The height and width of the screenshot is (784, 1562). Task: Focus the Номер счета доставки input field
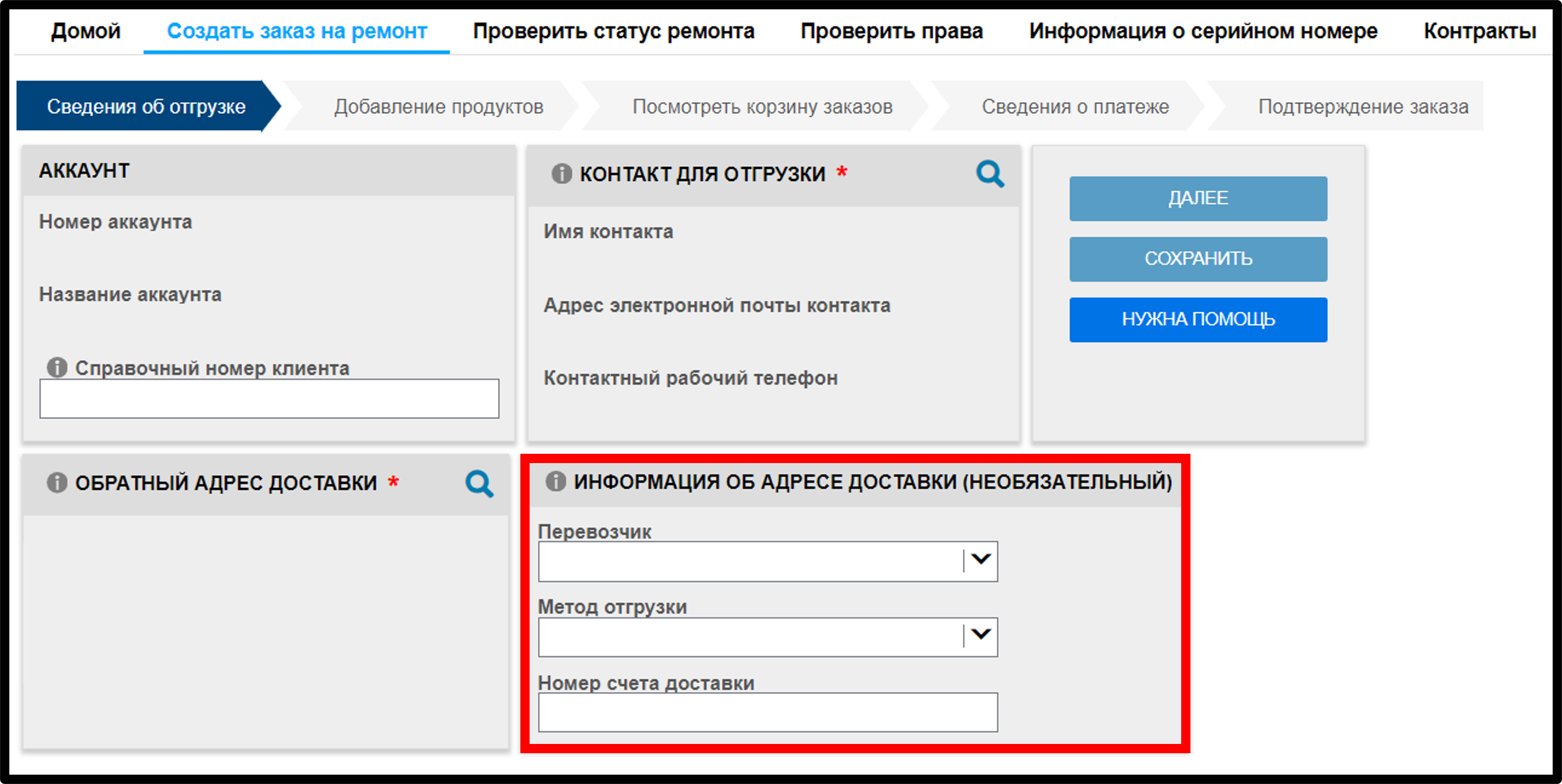tap(768, 712)
